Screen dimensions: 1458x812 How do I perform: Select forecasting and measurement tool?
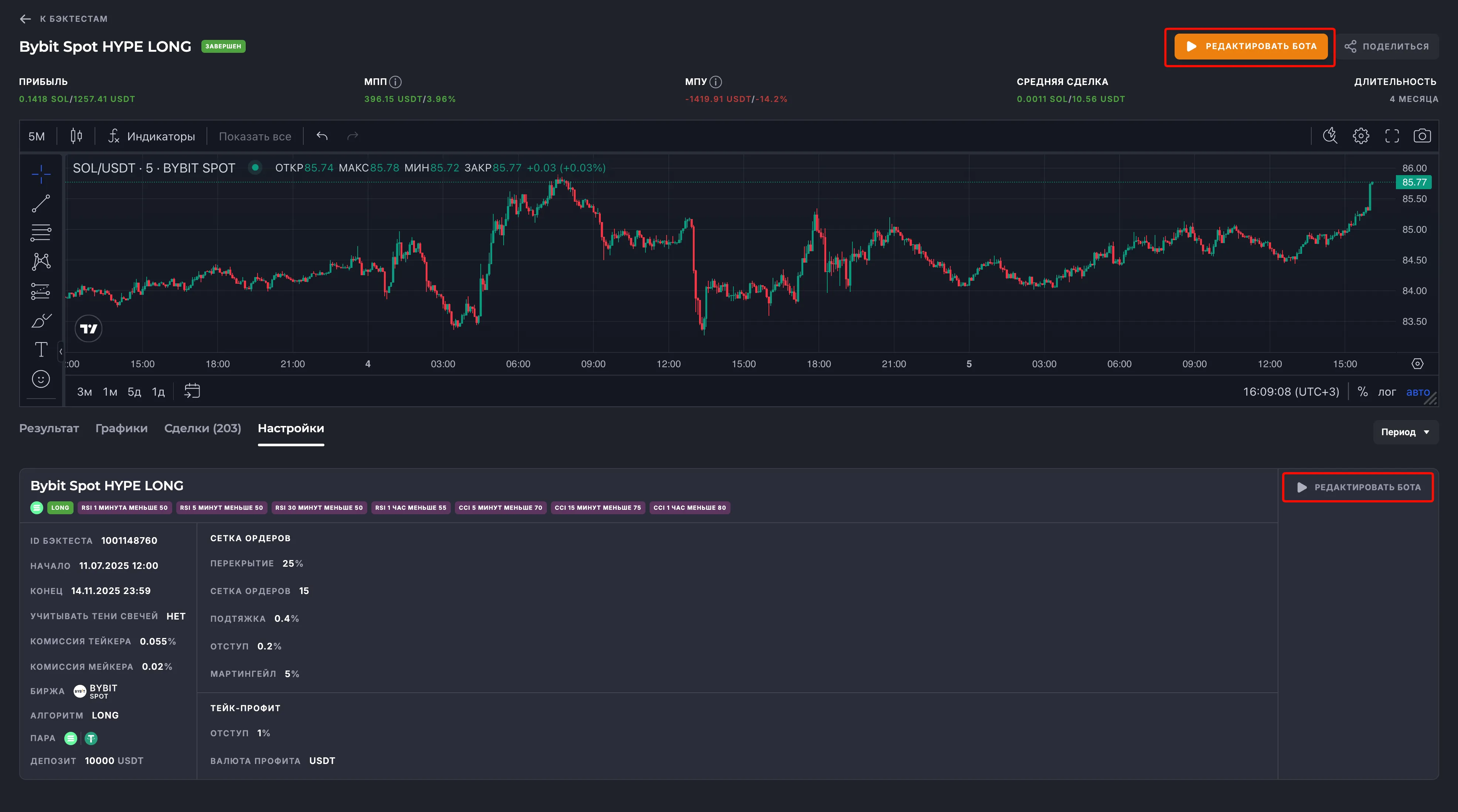(x=41, y=291)
